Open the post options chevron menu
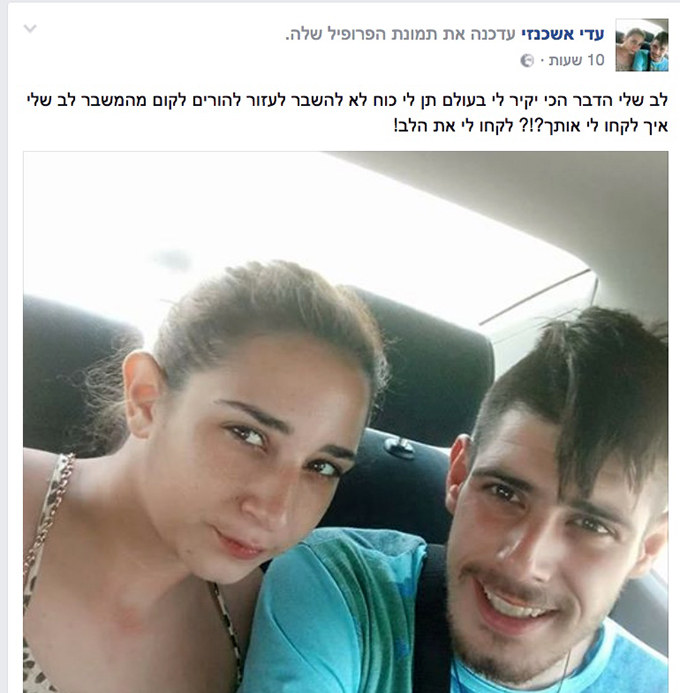 (30, 29)
